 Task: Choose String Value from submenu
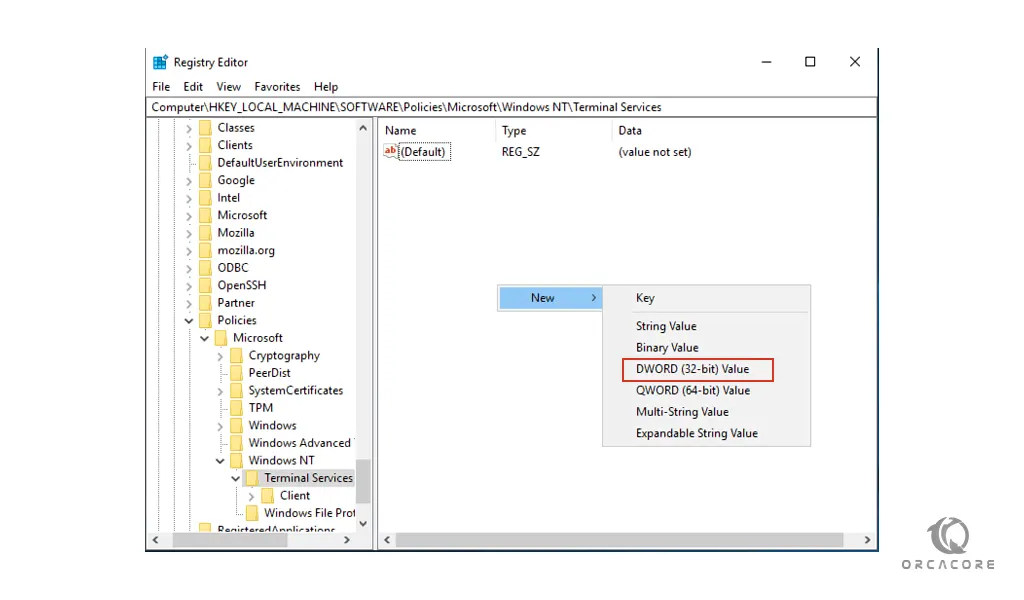click(x=706, y=326)
